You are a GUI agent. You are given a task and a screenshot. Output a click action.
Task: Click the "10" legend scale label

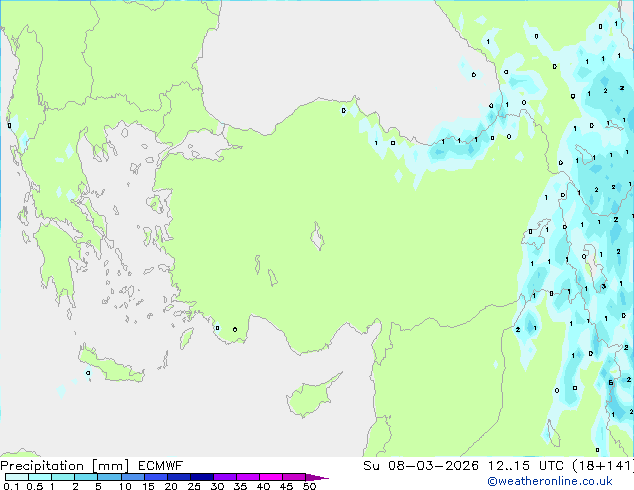(125, 486)
